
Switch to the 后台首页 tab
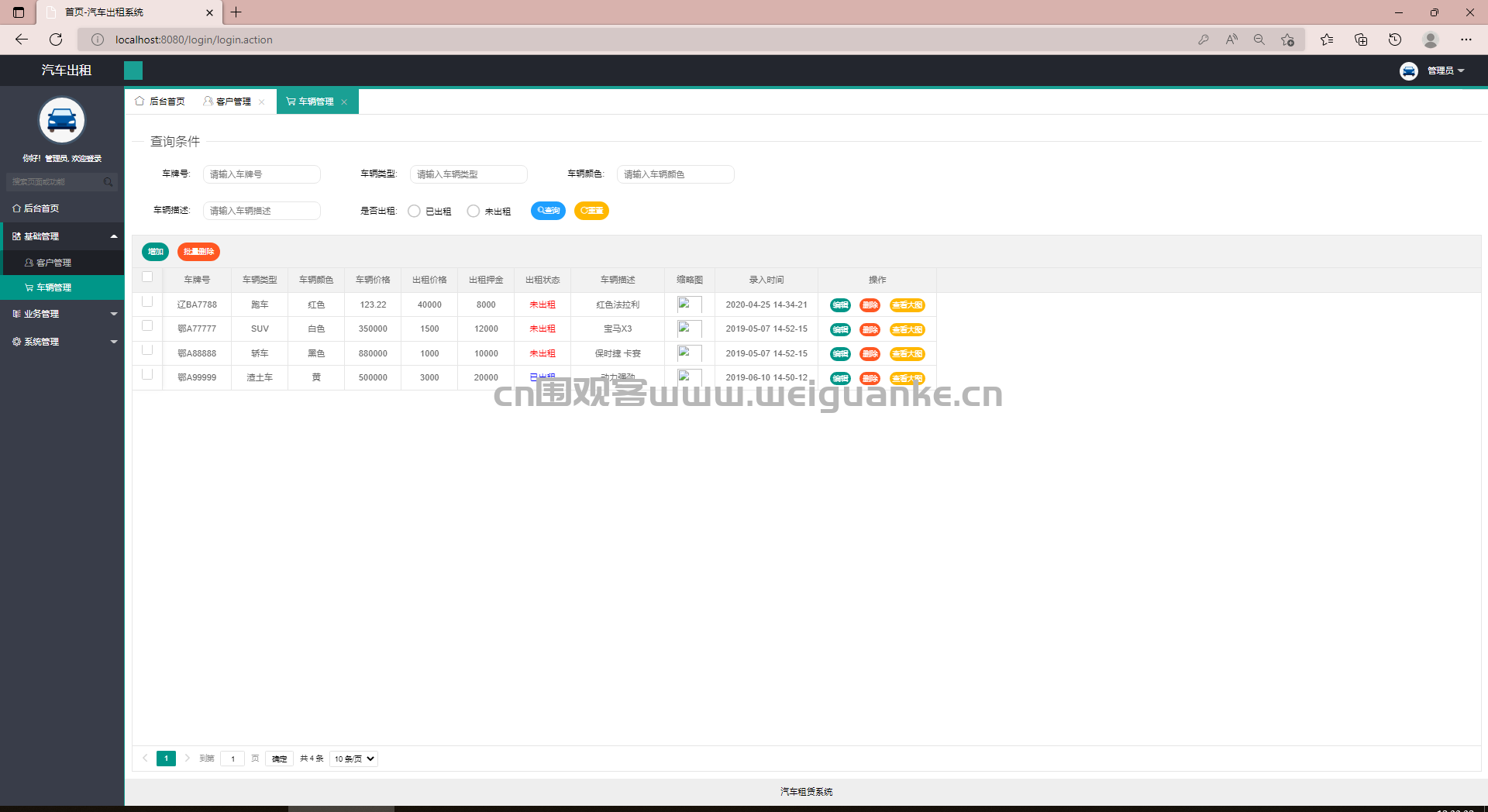pyautogui.click(x=160, y=101)
